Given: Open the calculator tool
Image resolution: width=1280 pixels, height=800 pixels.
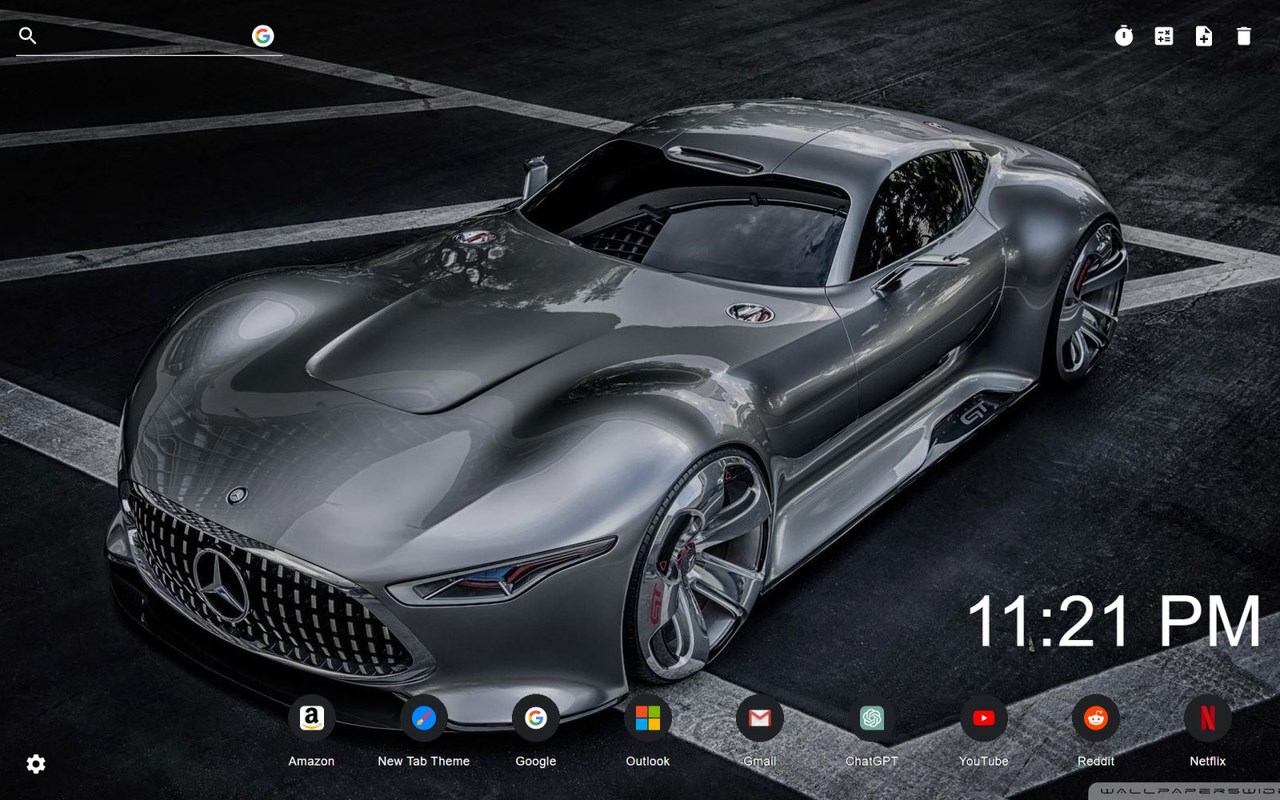Looking at the screenshot, I should click(1164, 36).
